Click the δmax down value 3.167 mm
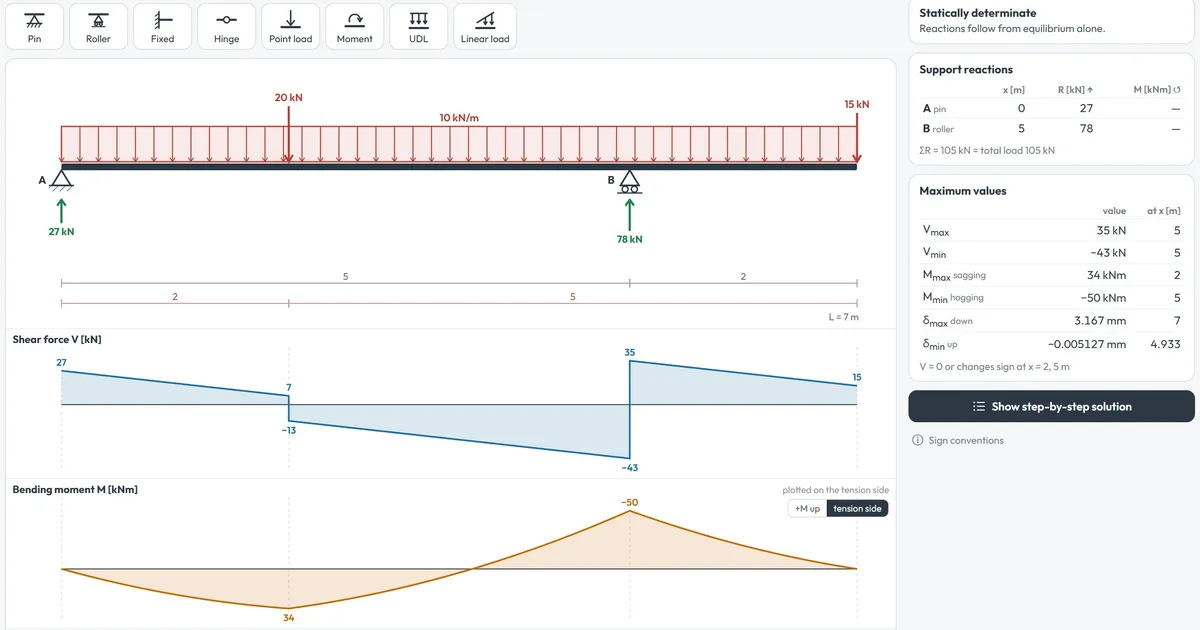The height and width of the screenshot is (630, 1200). (x=1100, y=320)
